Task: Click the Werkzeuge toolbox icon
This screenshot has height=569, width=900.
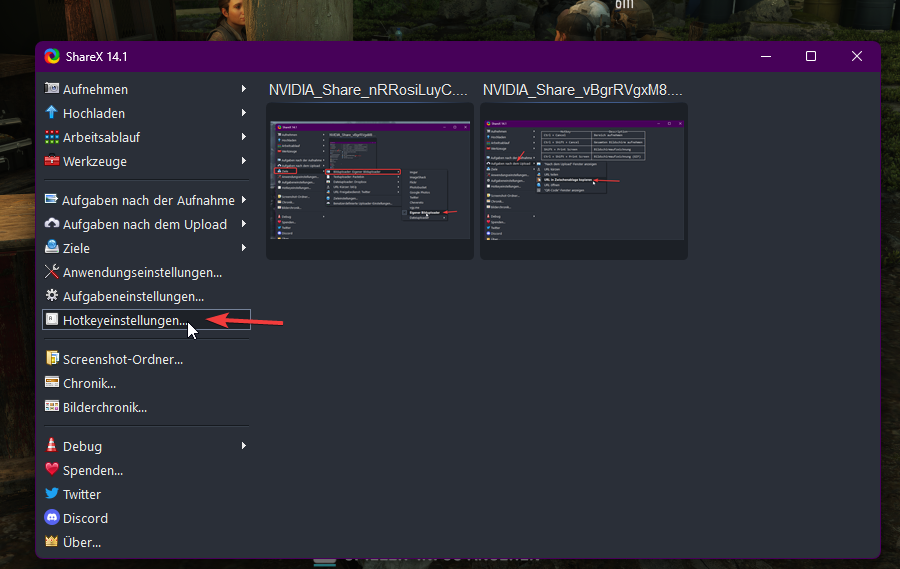Action: pyautogui.click(x=52, y=161)
